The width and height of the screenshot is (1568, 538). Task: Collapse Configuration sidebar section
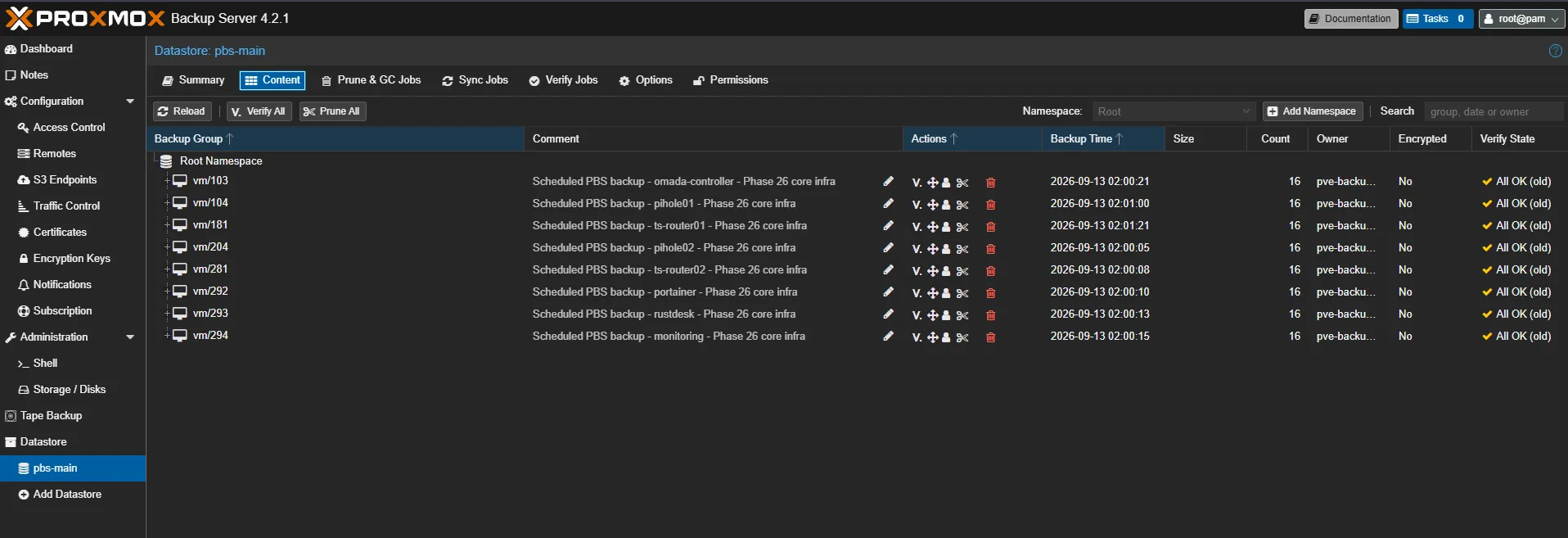coord(130,102)
